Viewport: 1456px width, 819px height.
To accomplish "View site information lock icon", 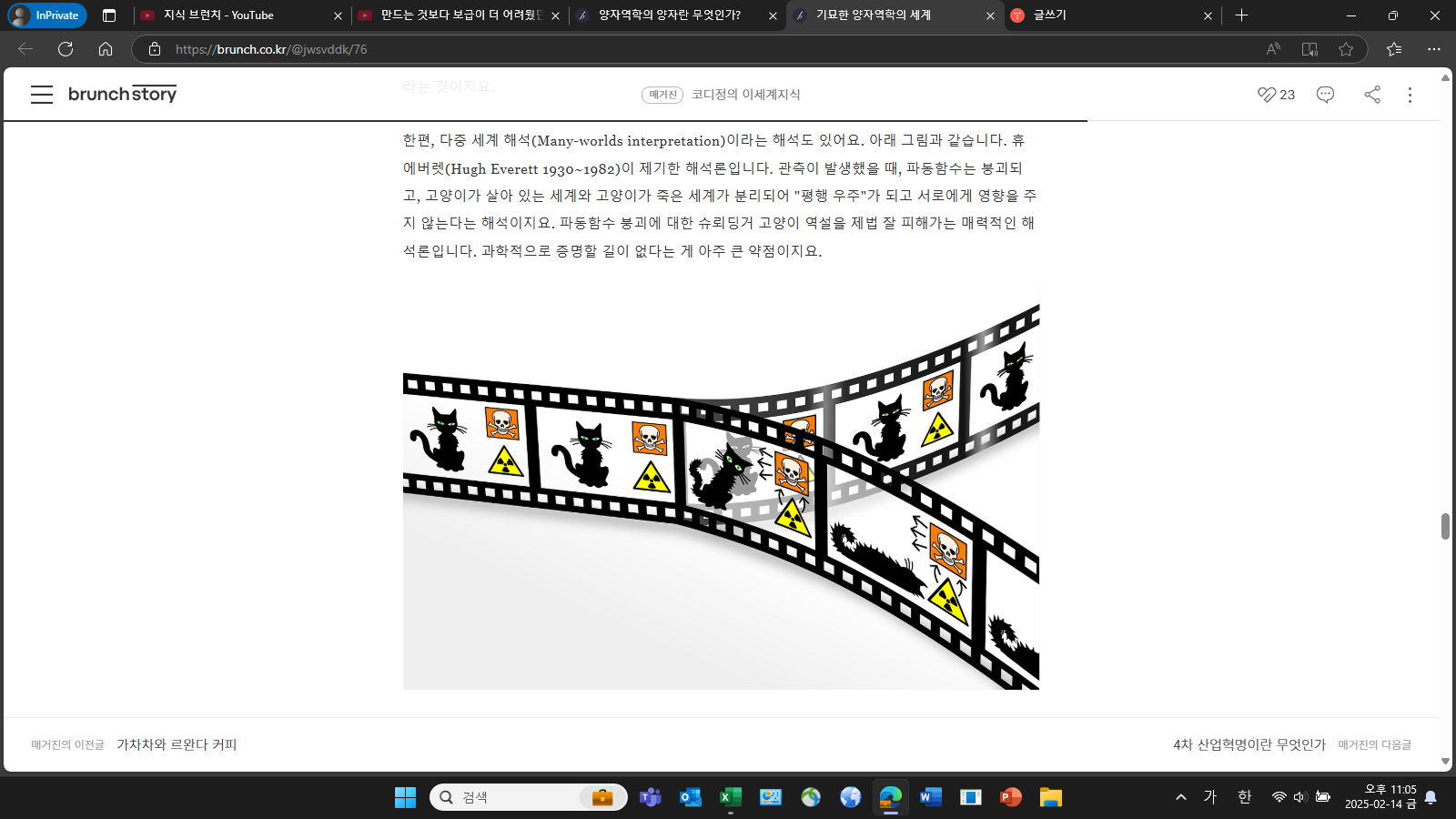I will point(155,49).
